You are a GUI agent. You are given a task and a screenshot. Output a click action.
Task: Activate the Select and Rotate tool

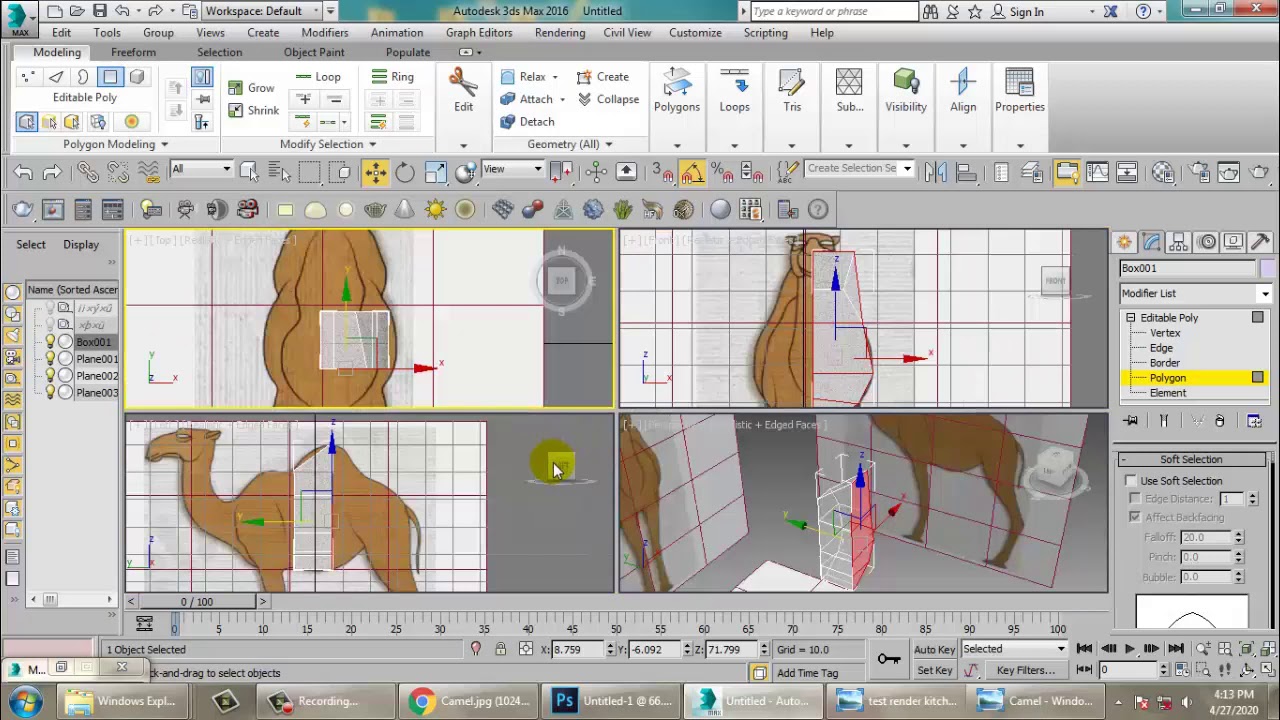405,172
